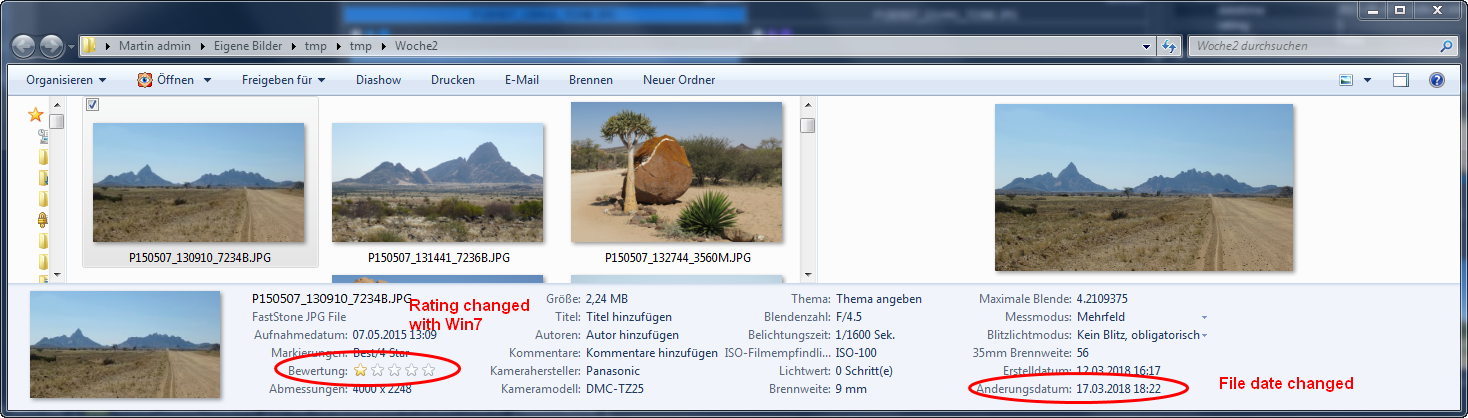Click Änderungsdatum value 17.03.2018 18:22
1468x418 pixels.
1118,389
